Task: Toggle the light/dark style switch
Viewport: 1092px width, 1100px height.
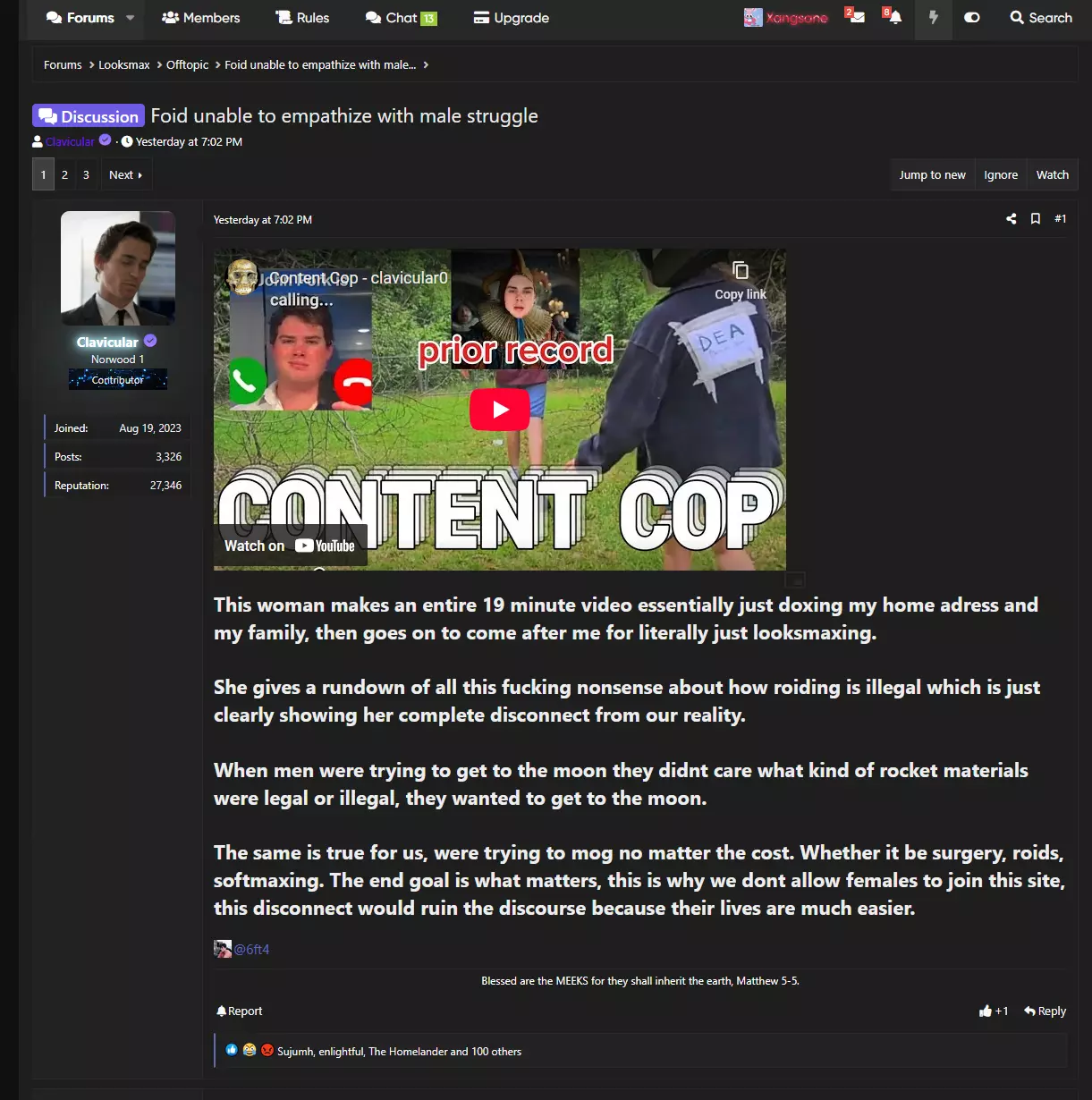Action: point(972,18)
